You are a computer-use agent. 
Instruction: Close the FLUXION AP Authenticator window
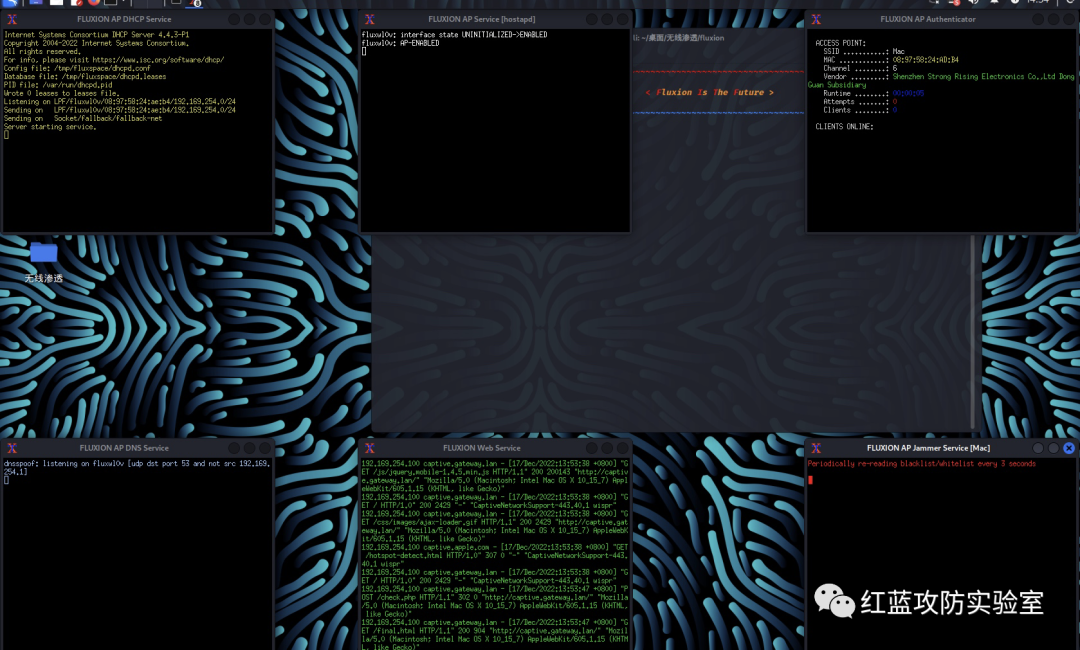[x=1069, y=19]
